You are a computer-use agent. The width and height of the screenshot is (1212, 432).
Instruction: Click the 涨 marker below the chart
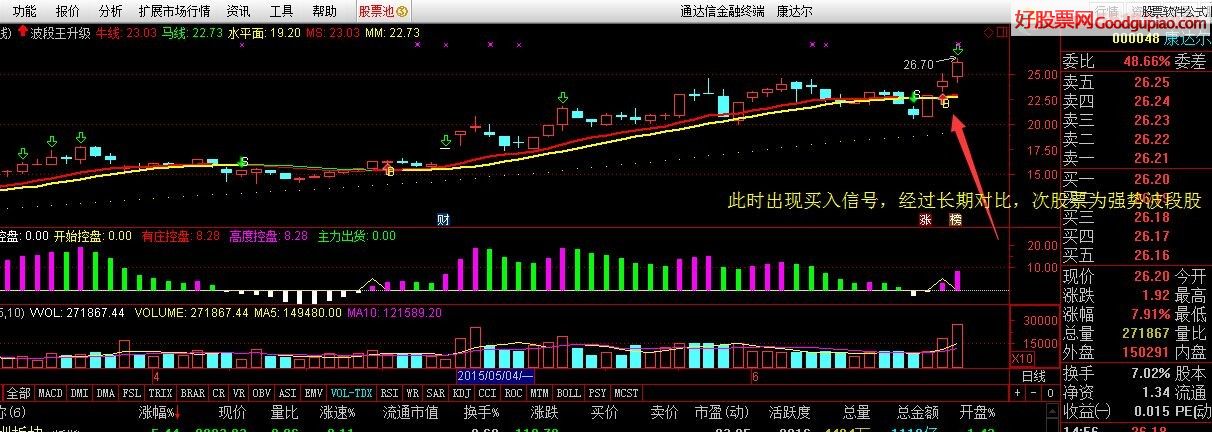tap(926, 219)
